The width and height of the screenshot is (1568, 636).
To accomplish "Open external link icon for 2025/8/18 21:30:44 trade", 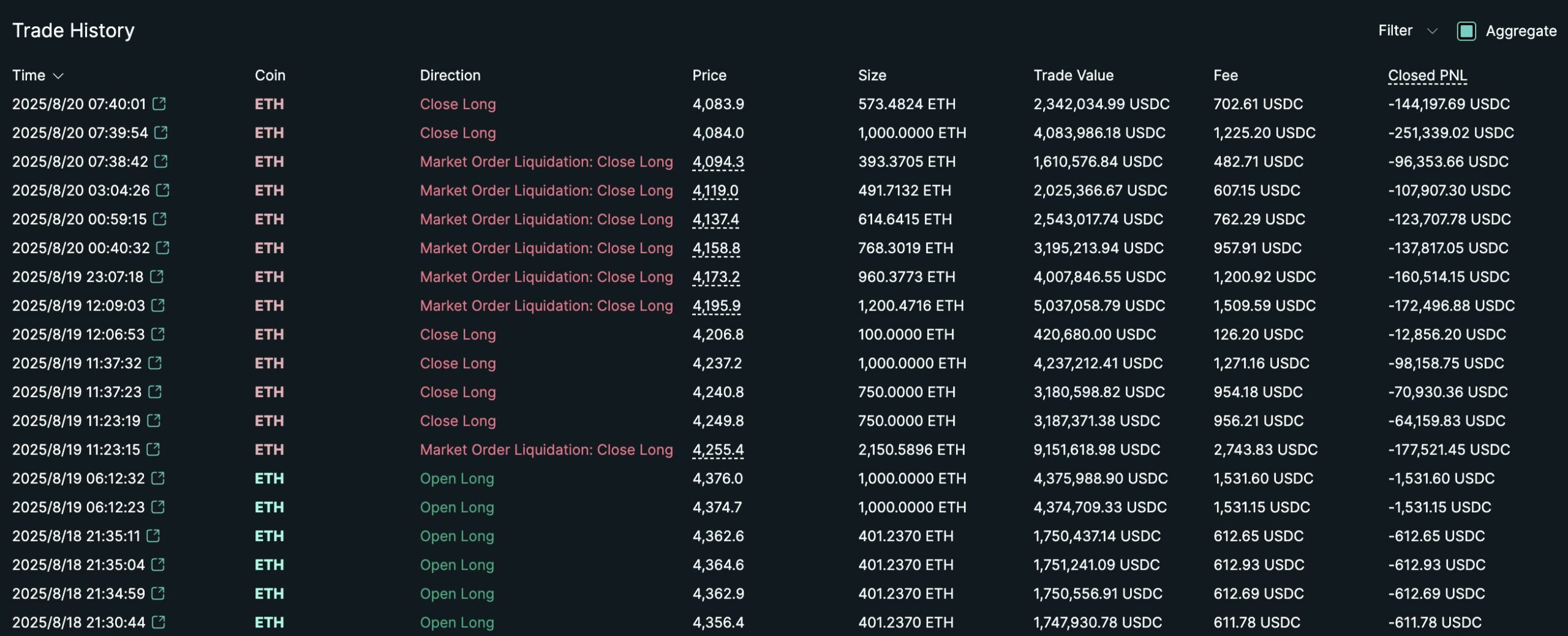I will click(159, 622).
